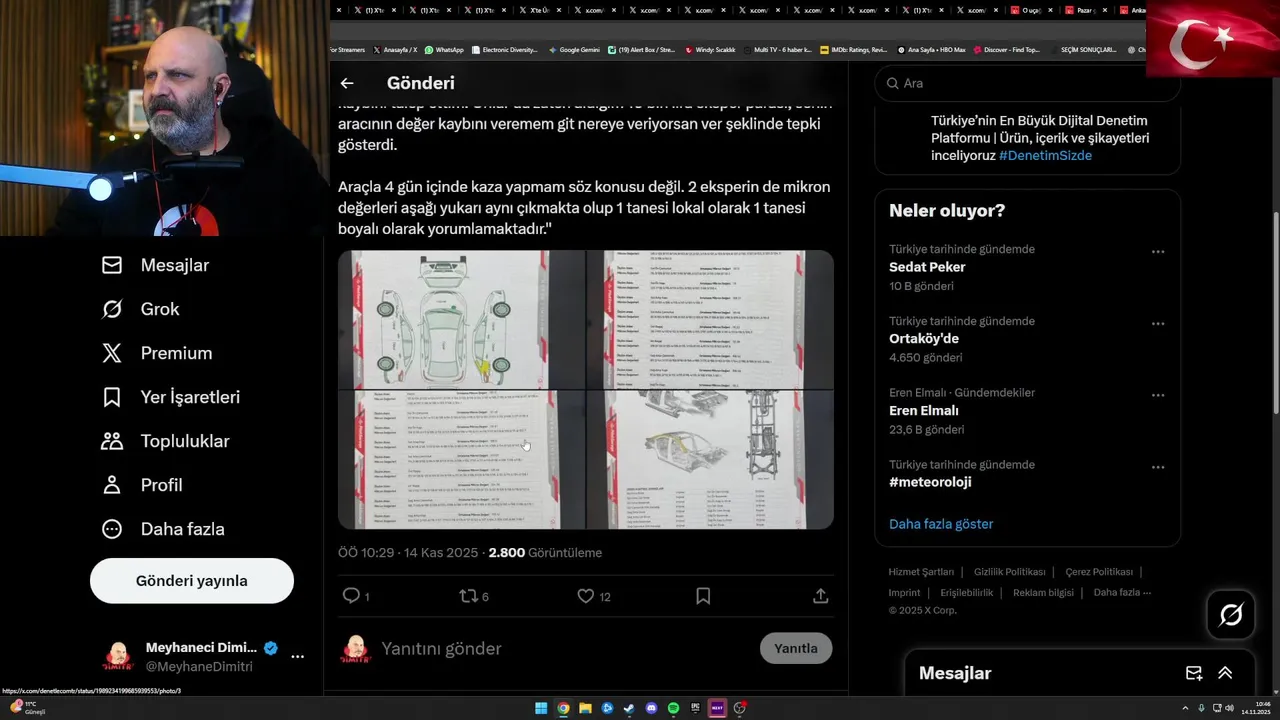Viewport: 1280px width, 720px height.
Task: Open the Imprint footer link
Action: pos(904,593)
